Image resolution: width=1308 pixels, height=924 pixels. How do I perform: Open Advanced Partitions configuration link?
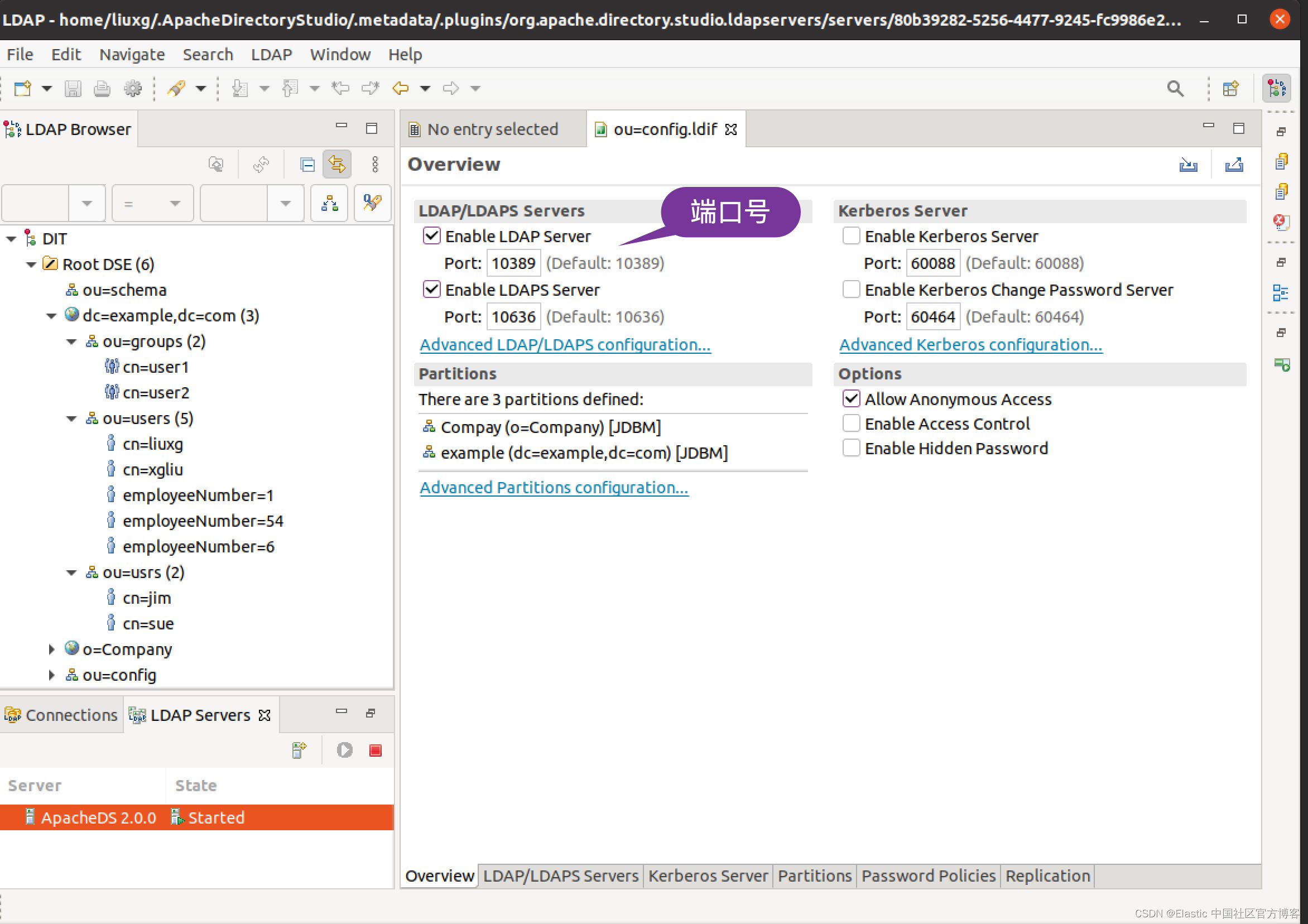coord(554,488)
